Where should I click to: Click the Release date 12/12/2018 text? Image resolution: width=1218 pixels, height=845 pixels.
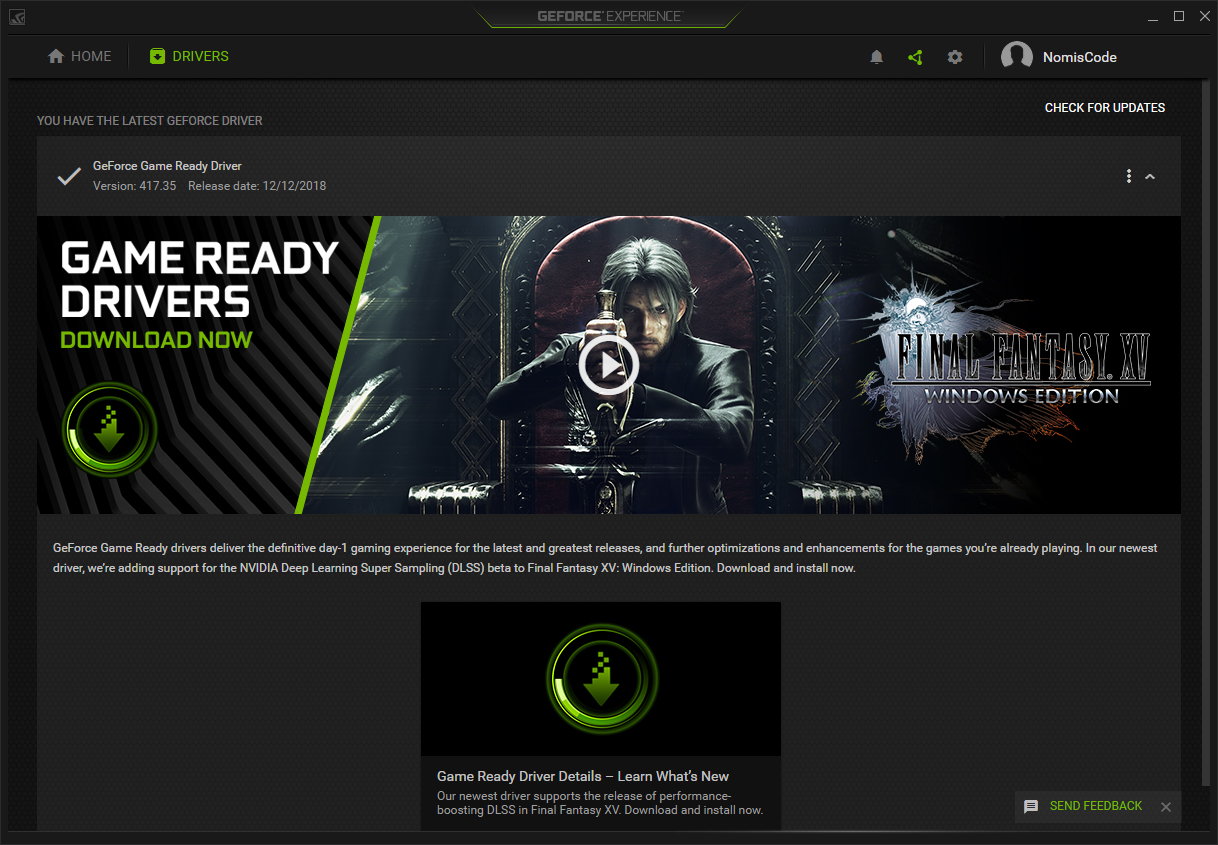point(257,186)
